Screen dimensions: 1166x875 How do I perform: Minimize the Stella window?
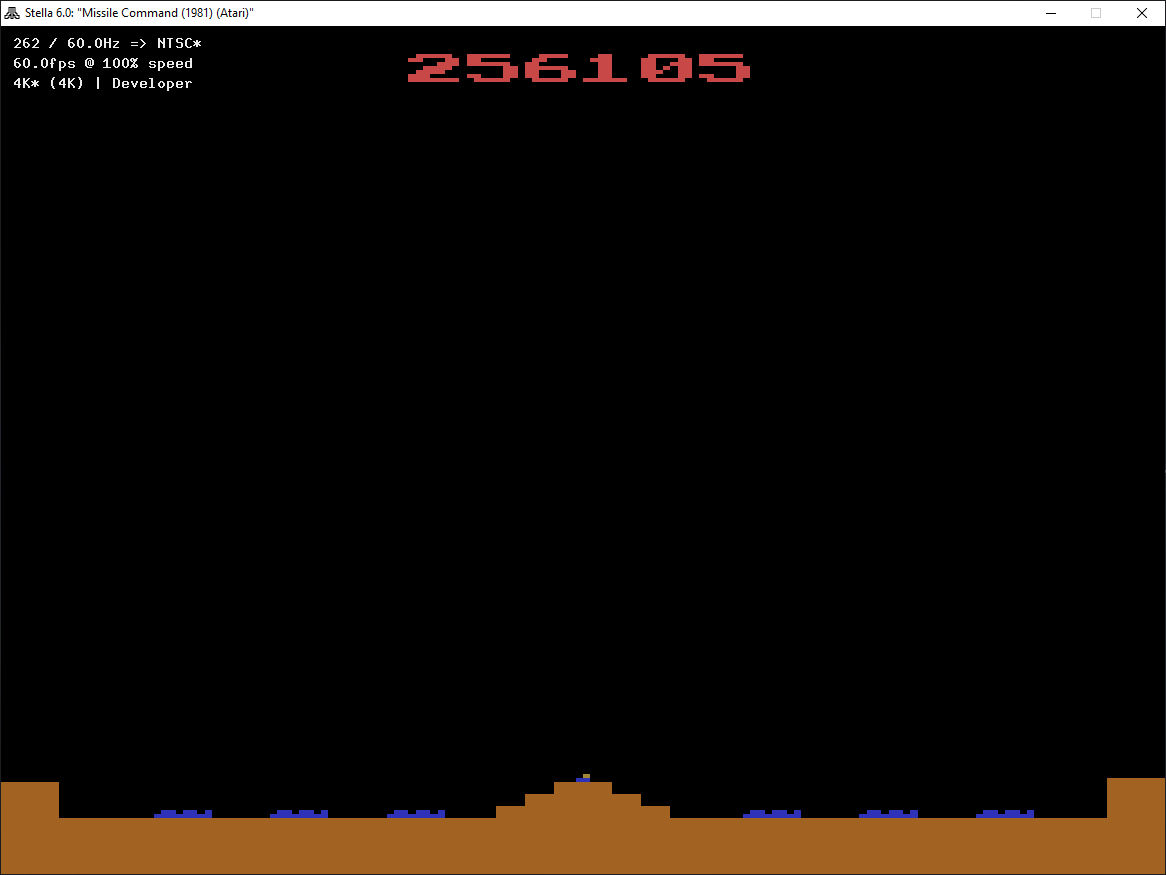[1051, 13]
